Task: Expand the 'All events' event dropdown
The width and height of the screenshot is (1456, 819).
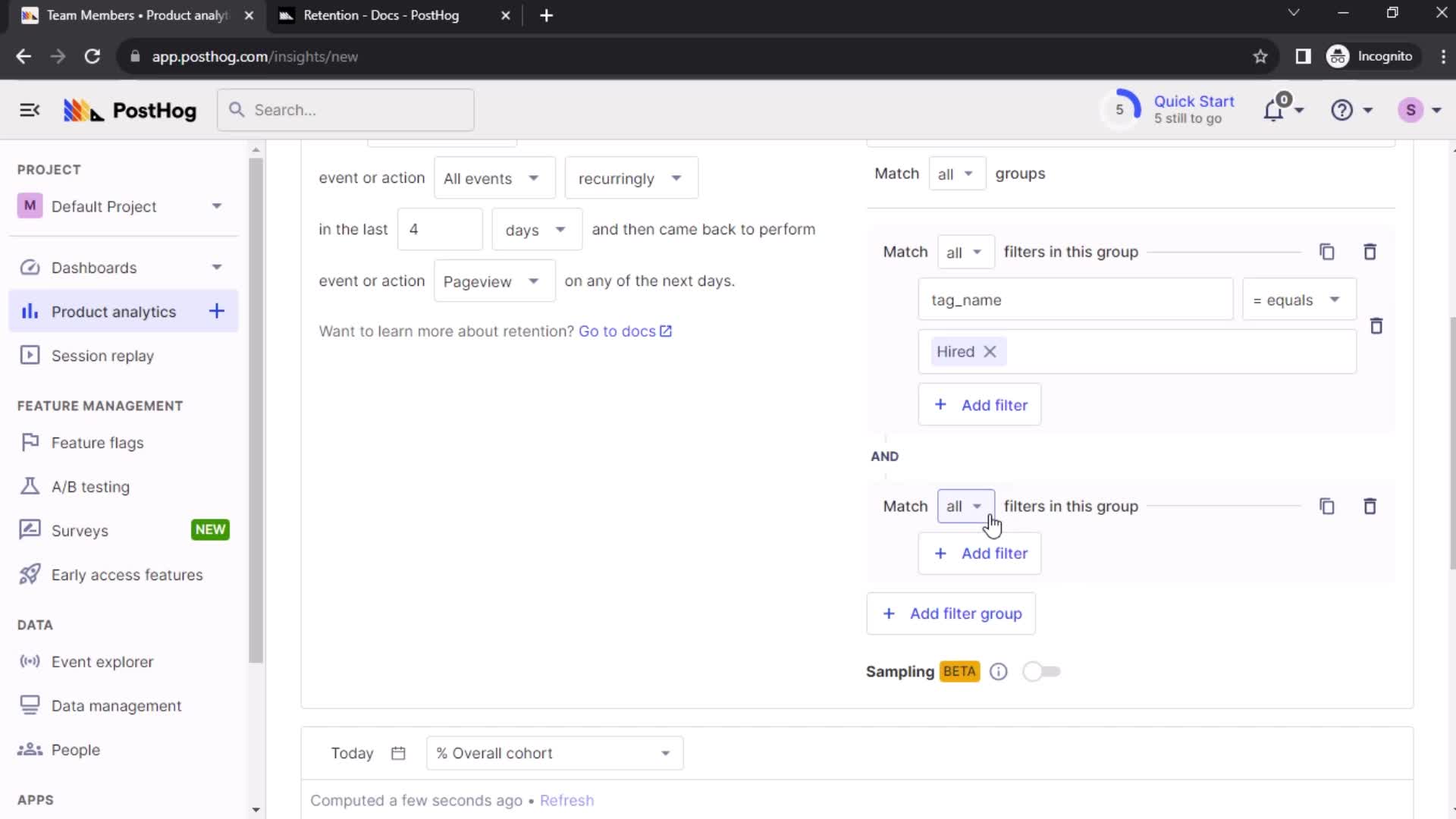Action: 490,178
